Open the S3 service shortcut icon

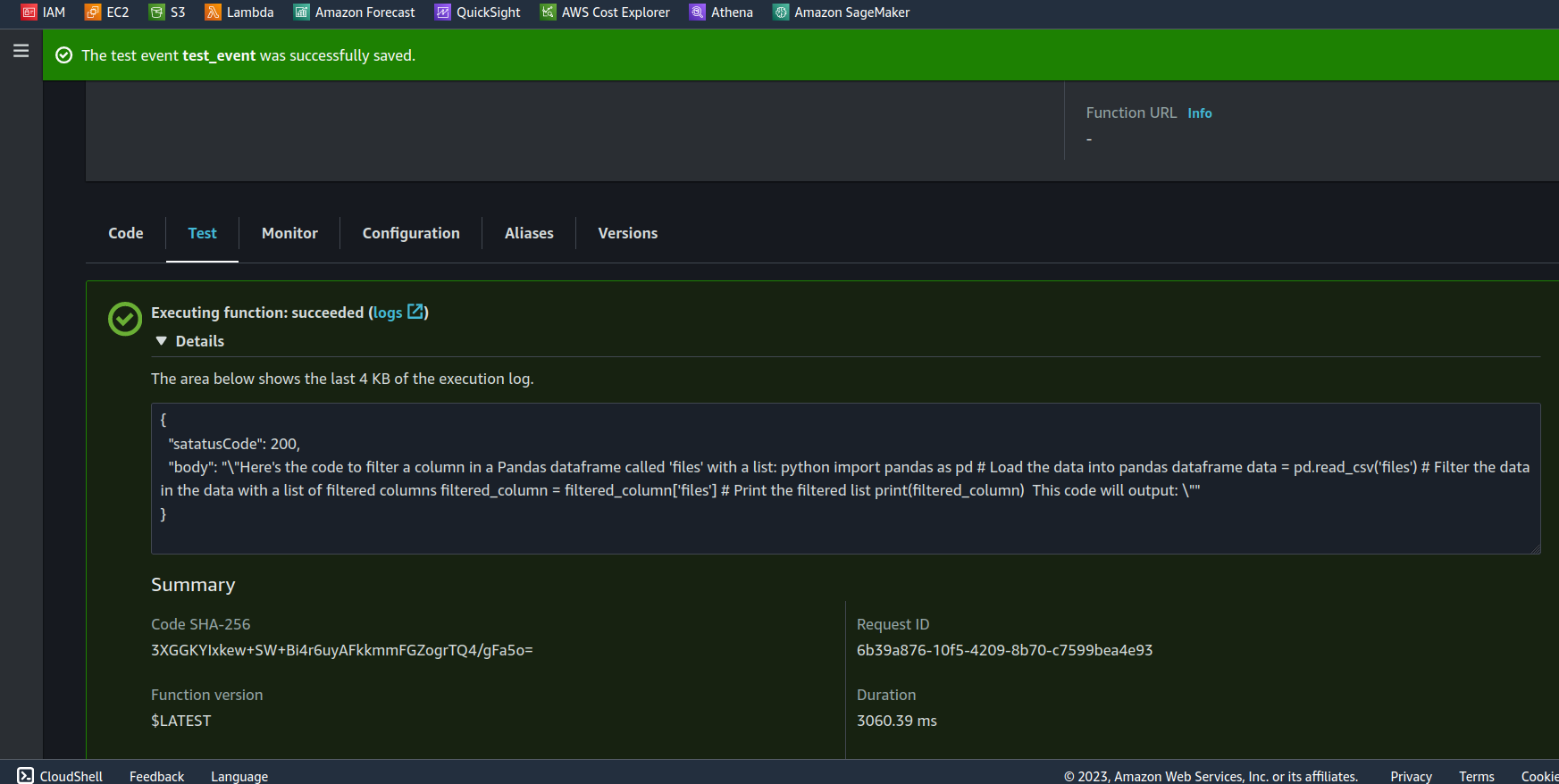click(x=157, y=13)
